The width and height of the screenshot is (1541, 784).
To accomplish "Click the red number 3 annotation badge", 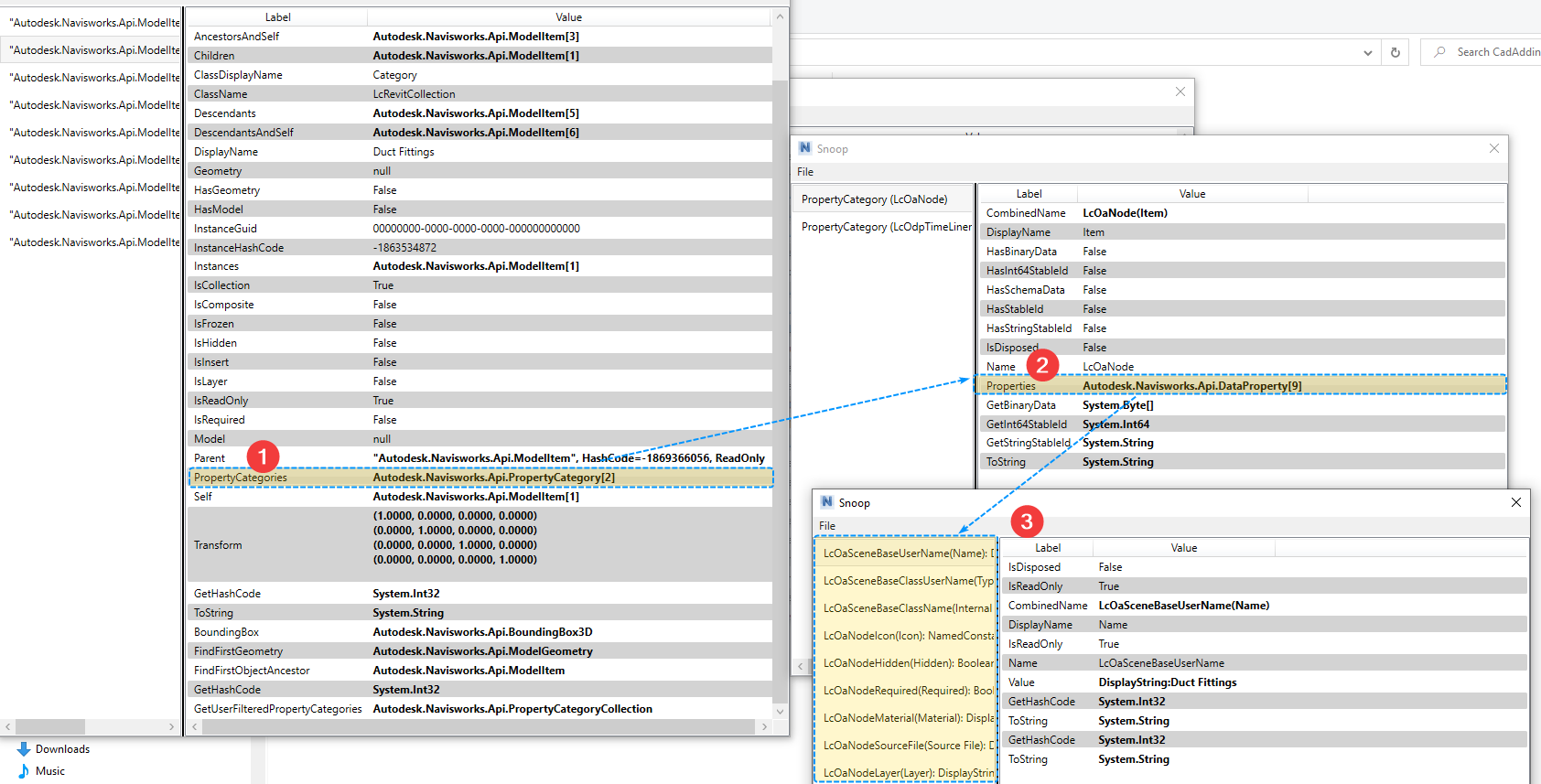I will click(1027, 521).
